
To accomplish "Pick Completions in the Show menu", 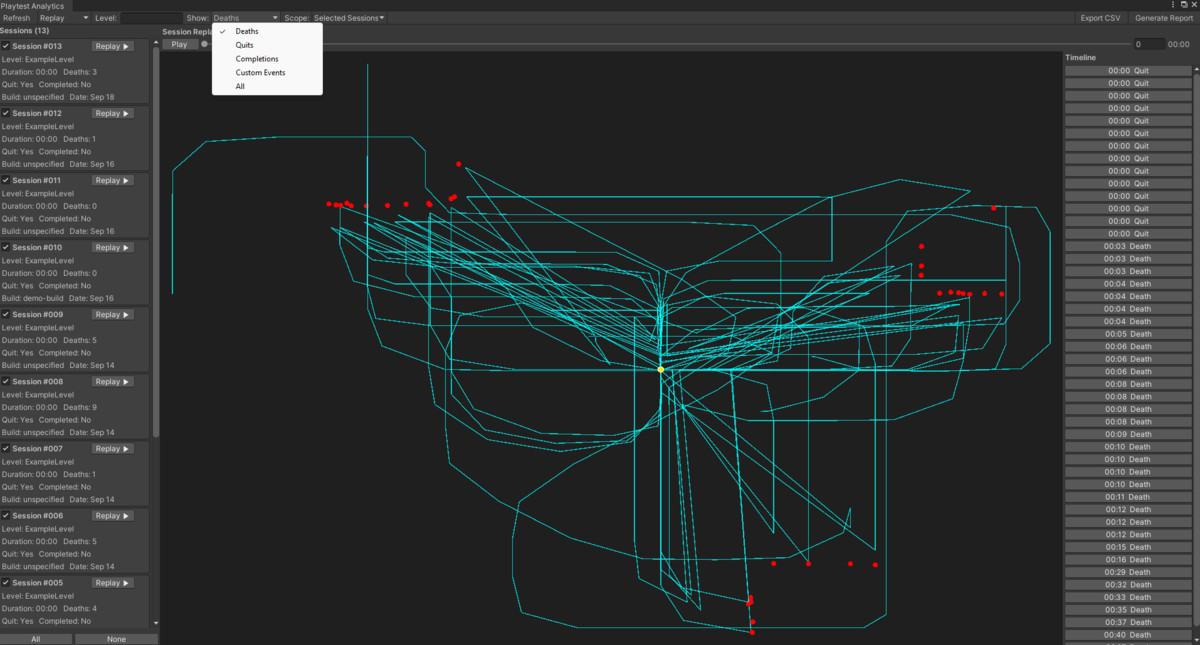I will tap(267, 59).
